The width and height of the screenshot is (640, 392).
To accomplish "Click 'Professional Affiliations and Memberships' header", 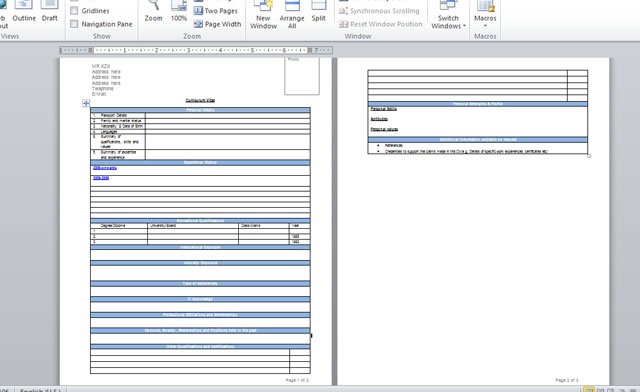I will coord(200,314).
